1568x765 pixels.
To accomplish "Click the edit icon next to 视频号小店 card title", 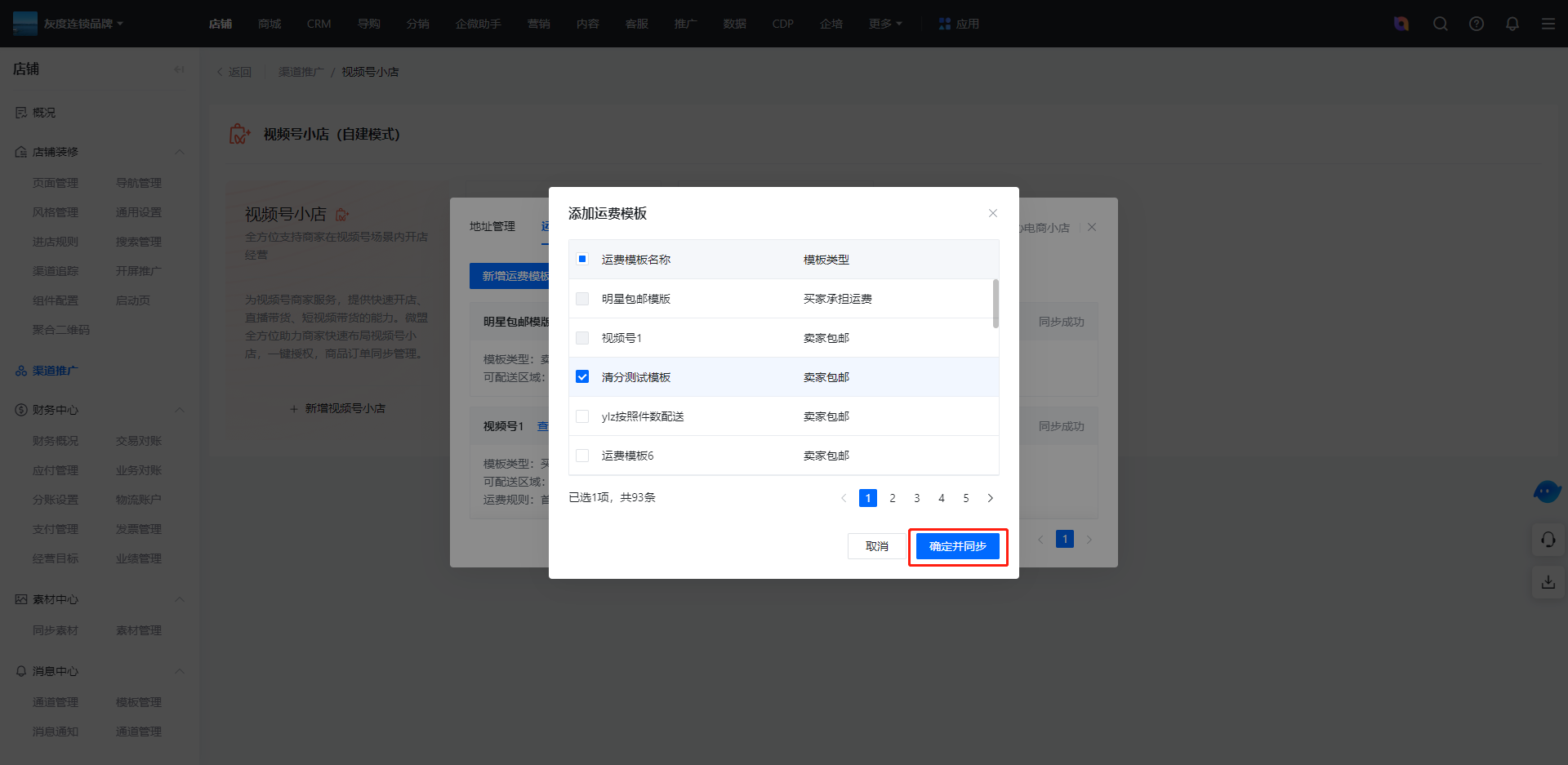I will click(x=342, y=215).
